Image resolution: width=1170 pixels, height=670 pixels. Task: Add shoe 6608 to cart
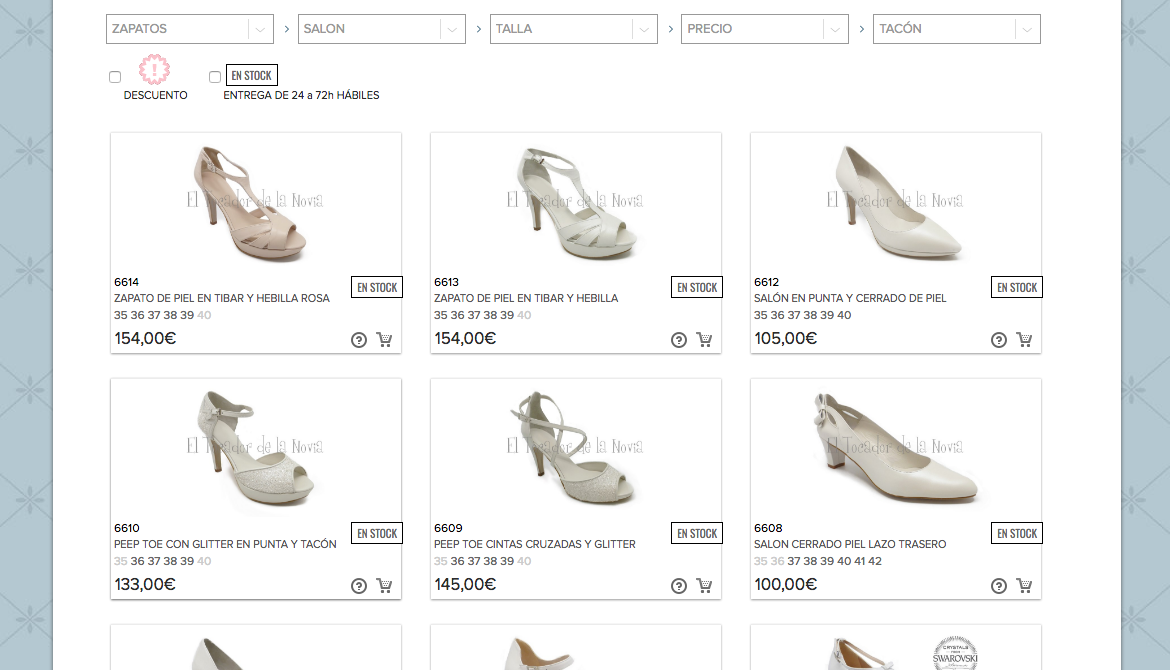click(1024, 586)
